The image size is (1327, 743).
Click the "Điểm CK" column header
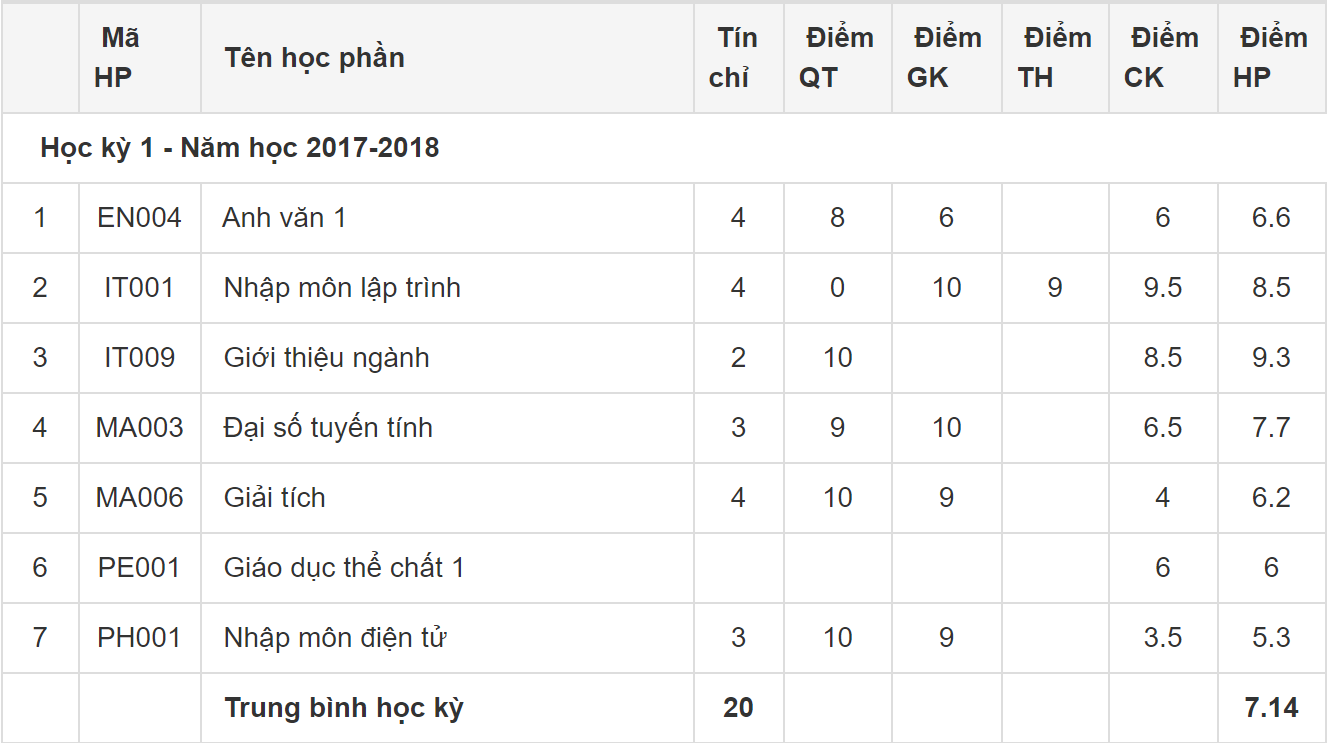pyautogui.click(x=1162, y=58)
